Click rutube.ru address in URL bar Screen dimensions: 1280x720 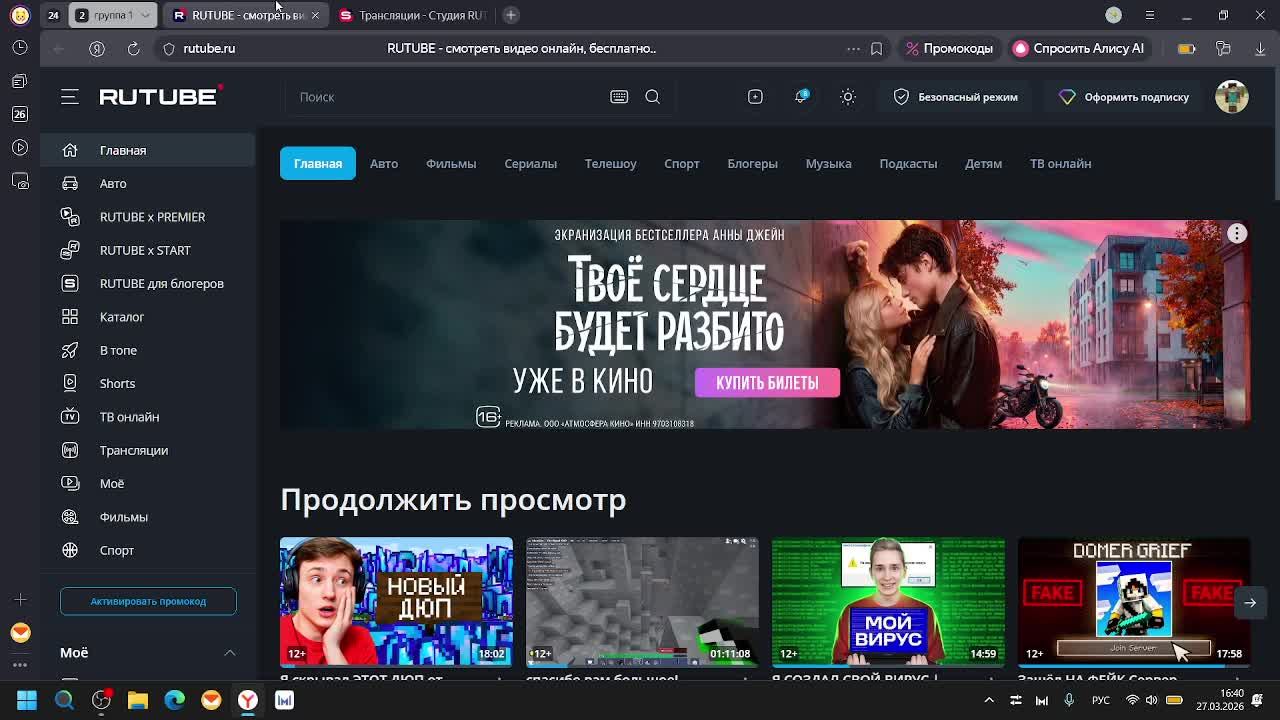click(x=209, y=48)
